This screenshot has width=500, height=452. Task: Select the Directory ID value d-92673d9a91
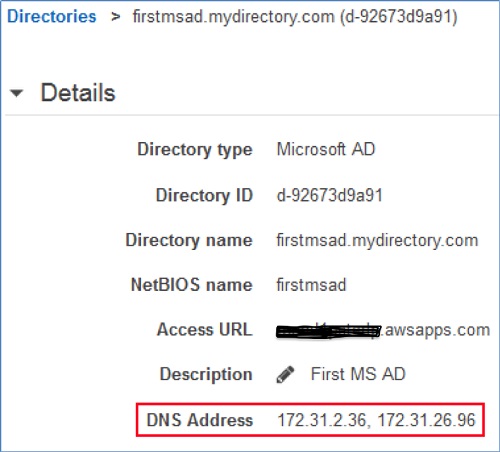pyautogui.click(x=330, y=195)
